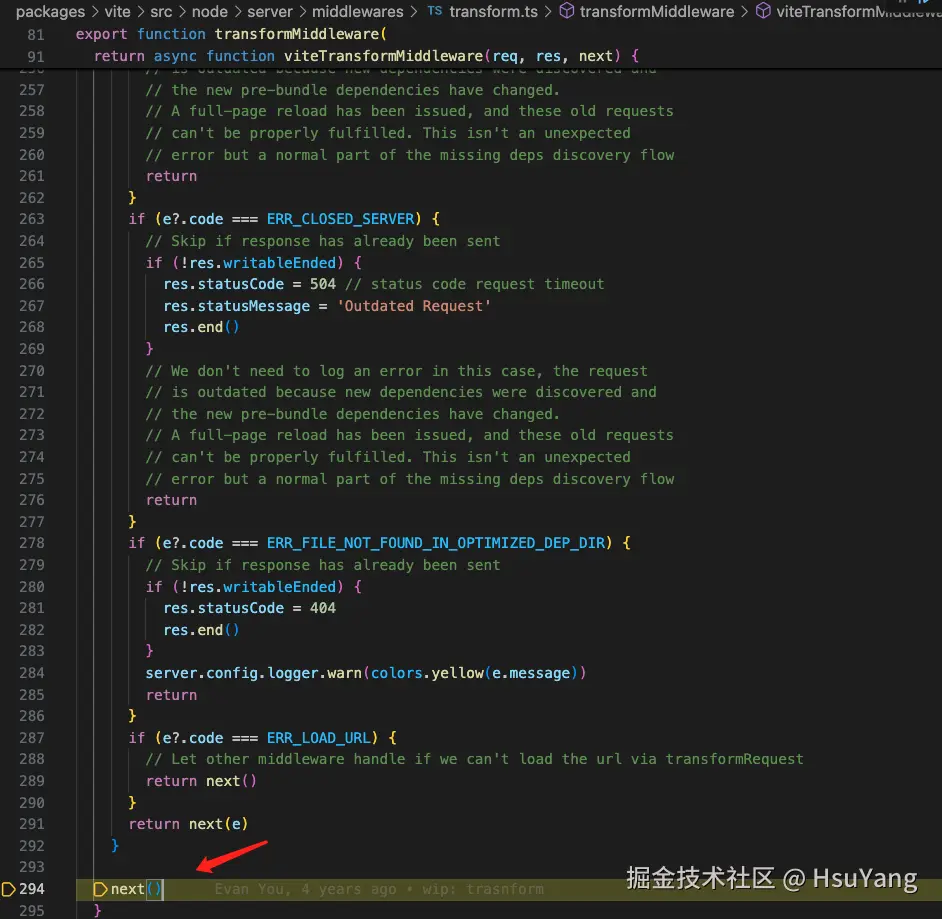
Task: Click the cube icon beside viteTransformMiddleware breadcrumb
Action: tap(763, 11)
